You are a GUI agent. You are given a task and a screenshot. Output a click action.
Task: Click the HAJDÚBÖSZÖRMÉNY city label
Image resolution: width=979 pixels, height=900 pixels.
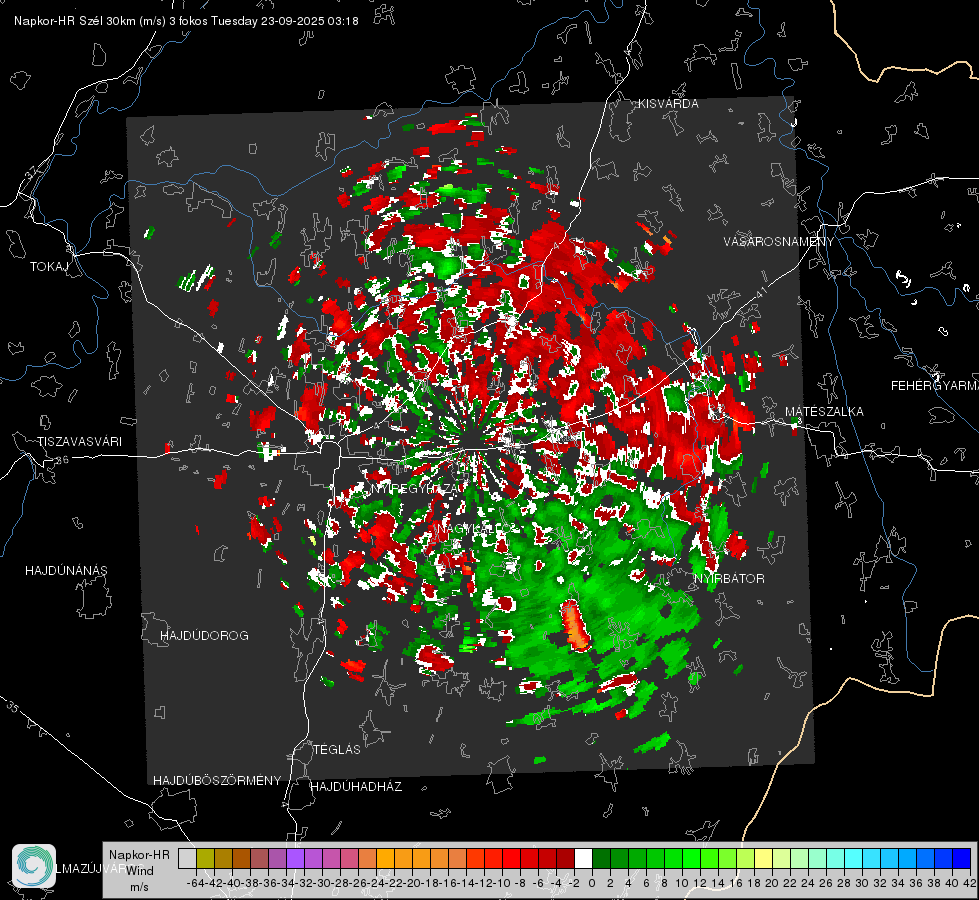pos(217,780)
